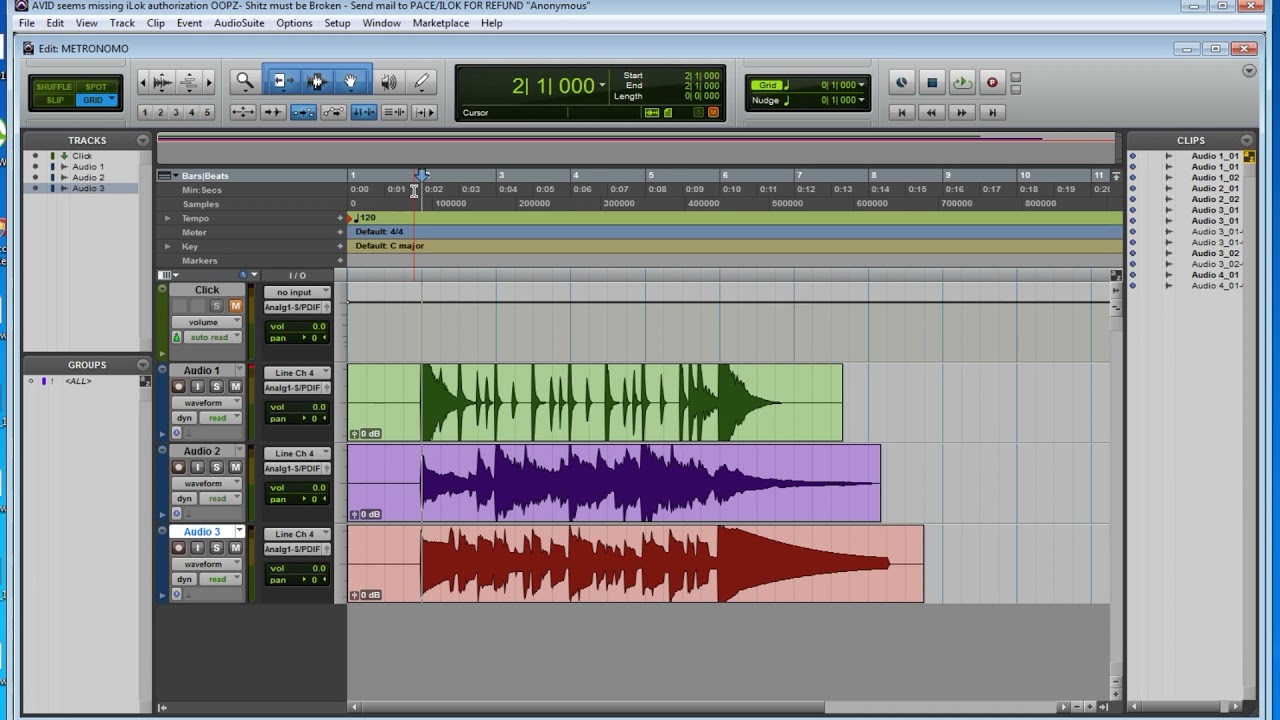Open the Nudge value dropdown

862,100
